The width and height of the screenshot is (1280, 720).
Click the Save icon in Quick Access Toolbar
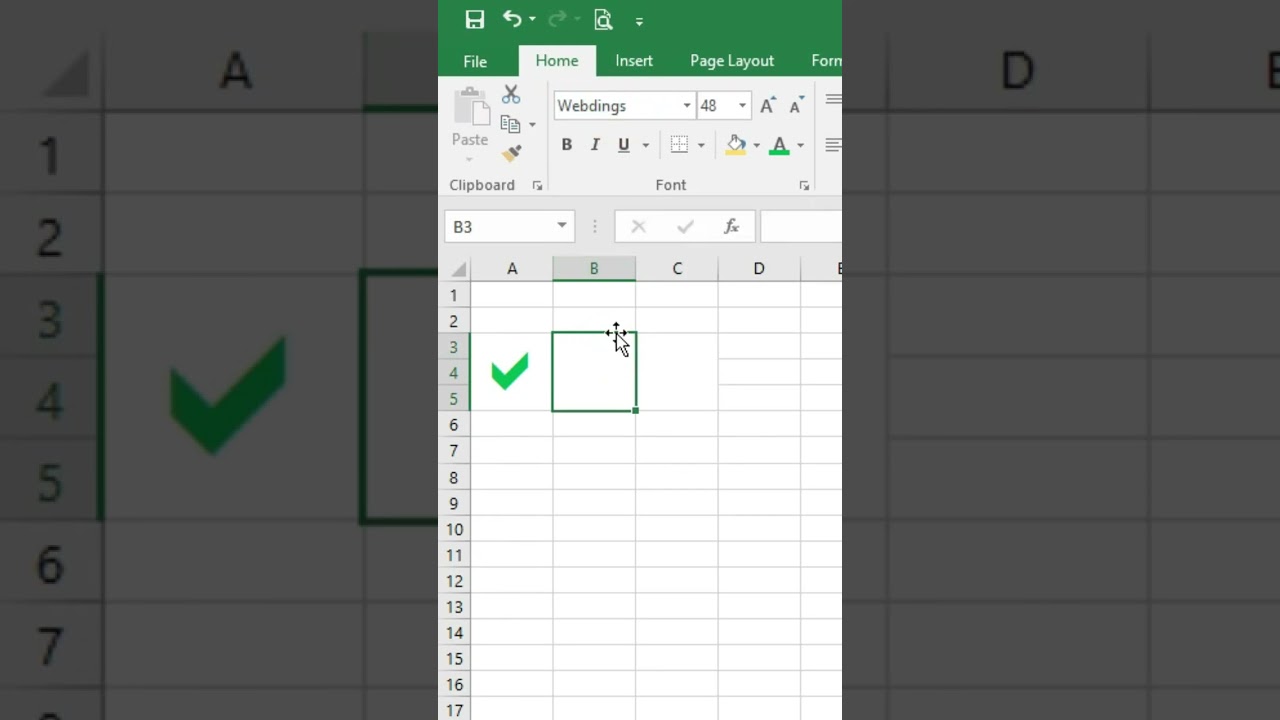(x=475, y=19)
